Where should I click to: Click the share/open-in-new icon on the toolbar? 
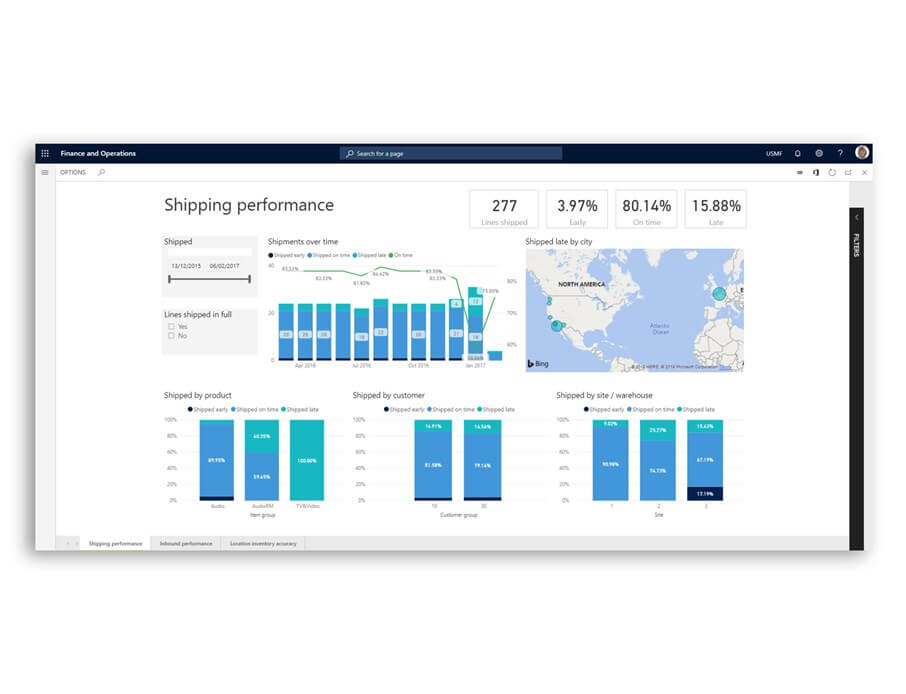(849, 173)
